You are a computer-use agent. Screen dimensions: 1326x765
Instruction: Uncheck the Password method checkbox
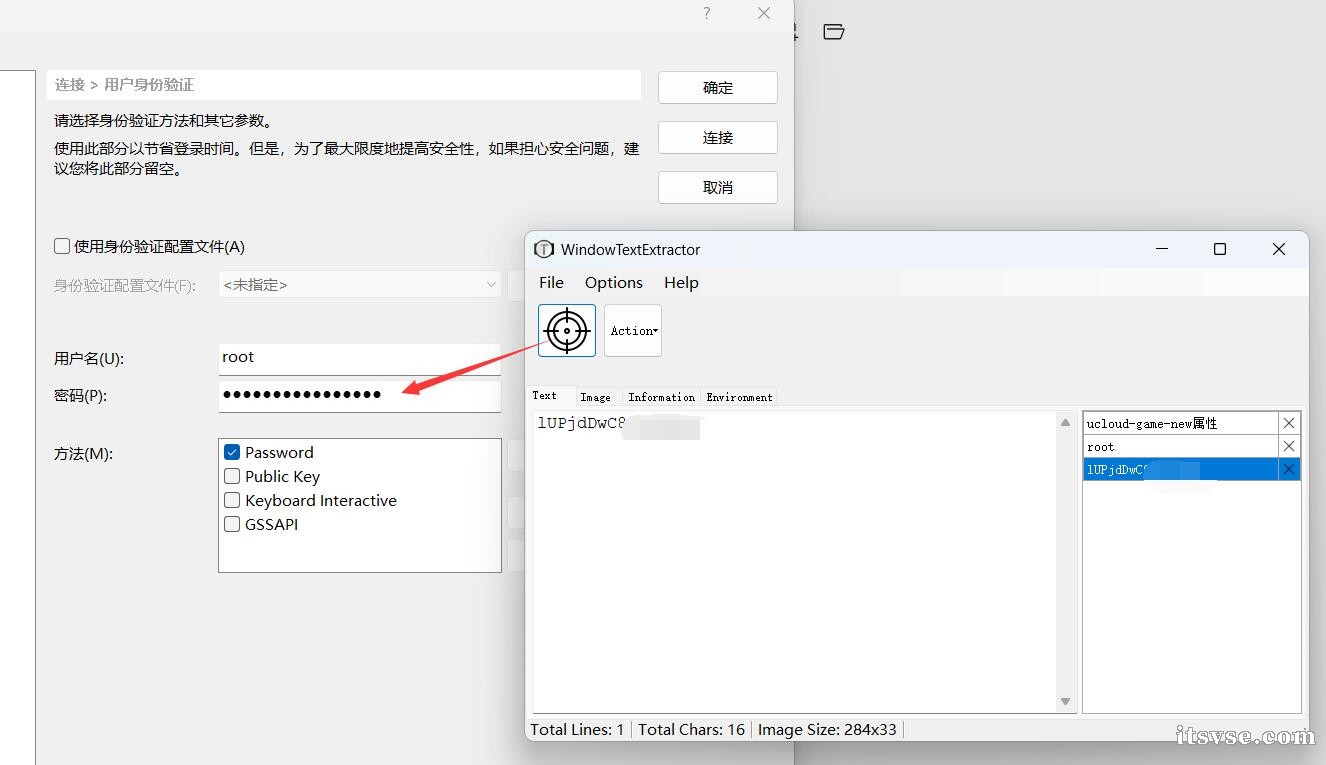[x=232, y=452]
